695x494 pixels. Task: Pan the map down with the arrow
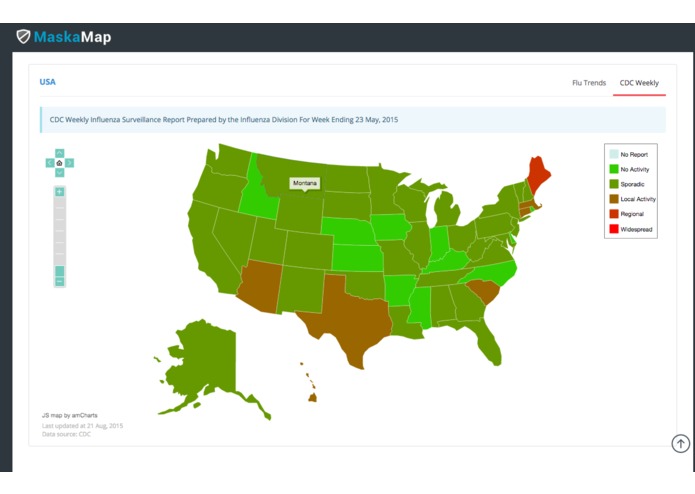point(60,173)
